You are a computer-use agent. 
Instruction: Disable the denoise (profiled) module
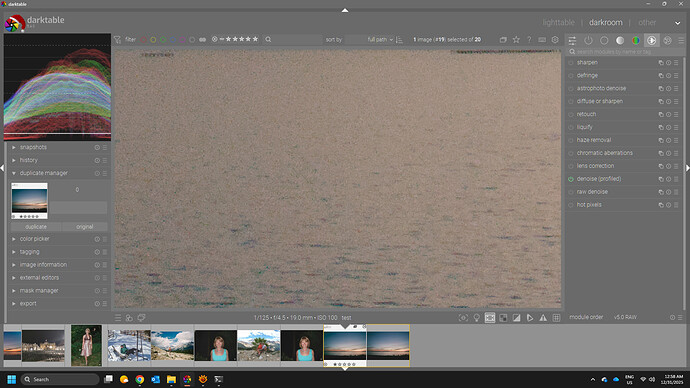click(571, 179)
